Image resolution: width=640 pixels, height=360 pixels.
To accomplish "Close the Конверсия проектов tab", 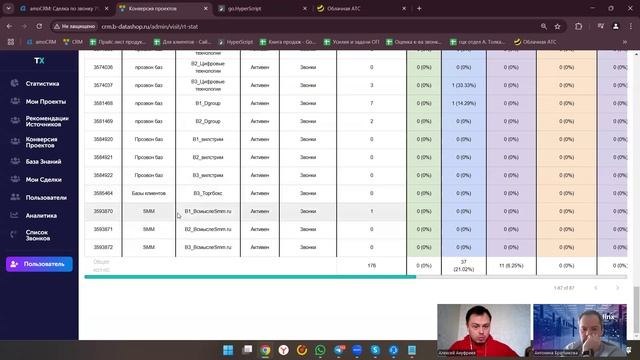I will 205,9.
